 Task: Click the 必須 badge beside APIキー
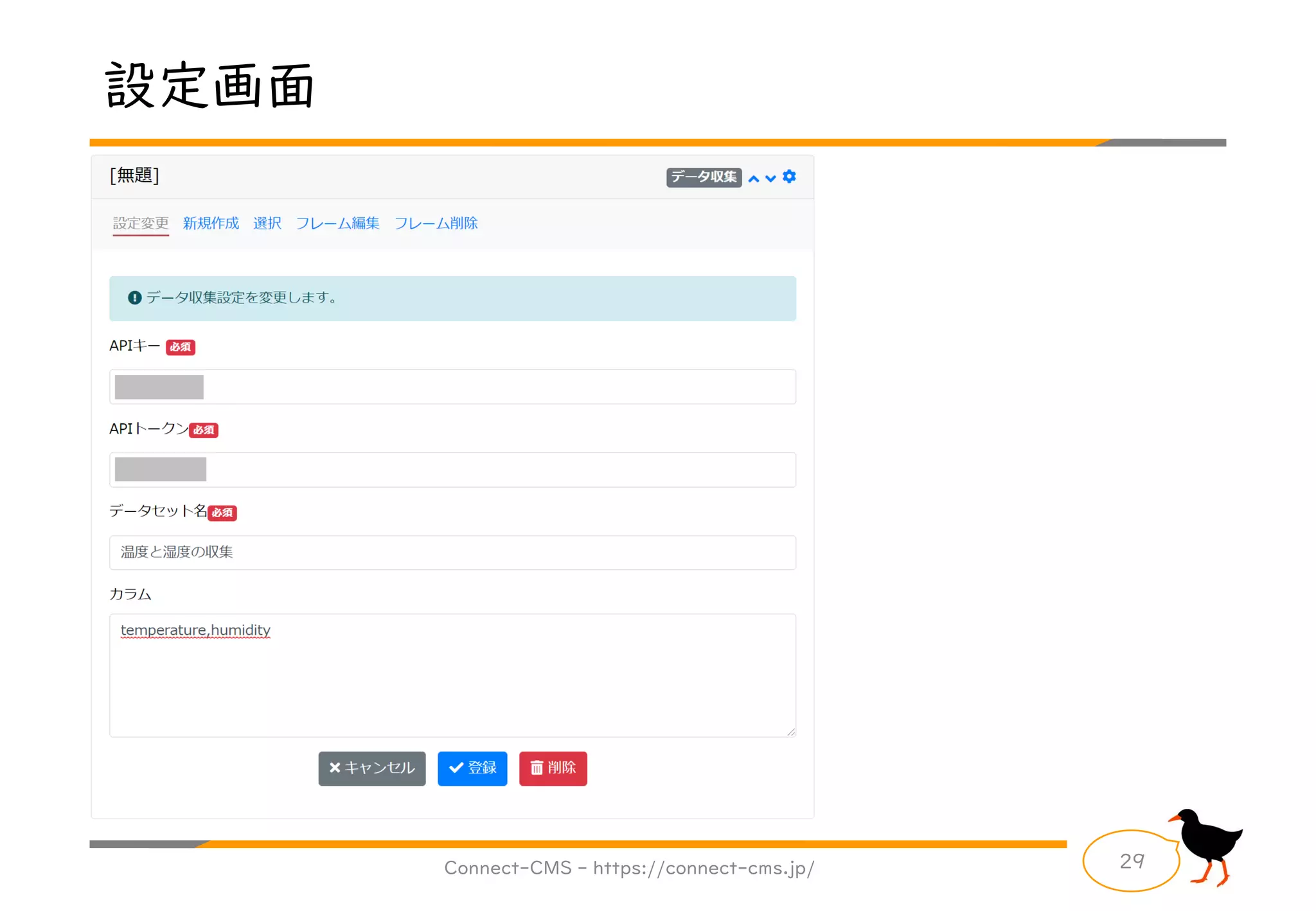[181, 347]
